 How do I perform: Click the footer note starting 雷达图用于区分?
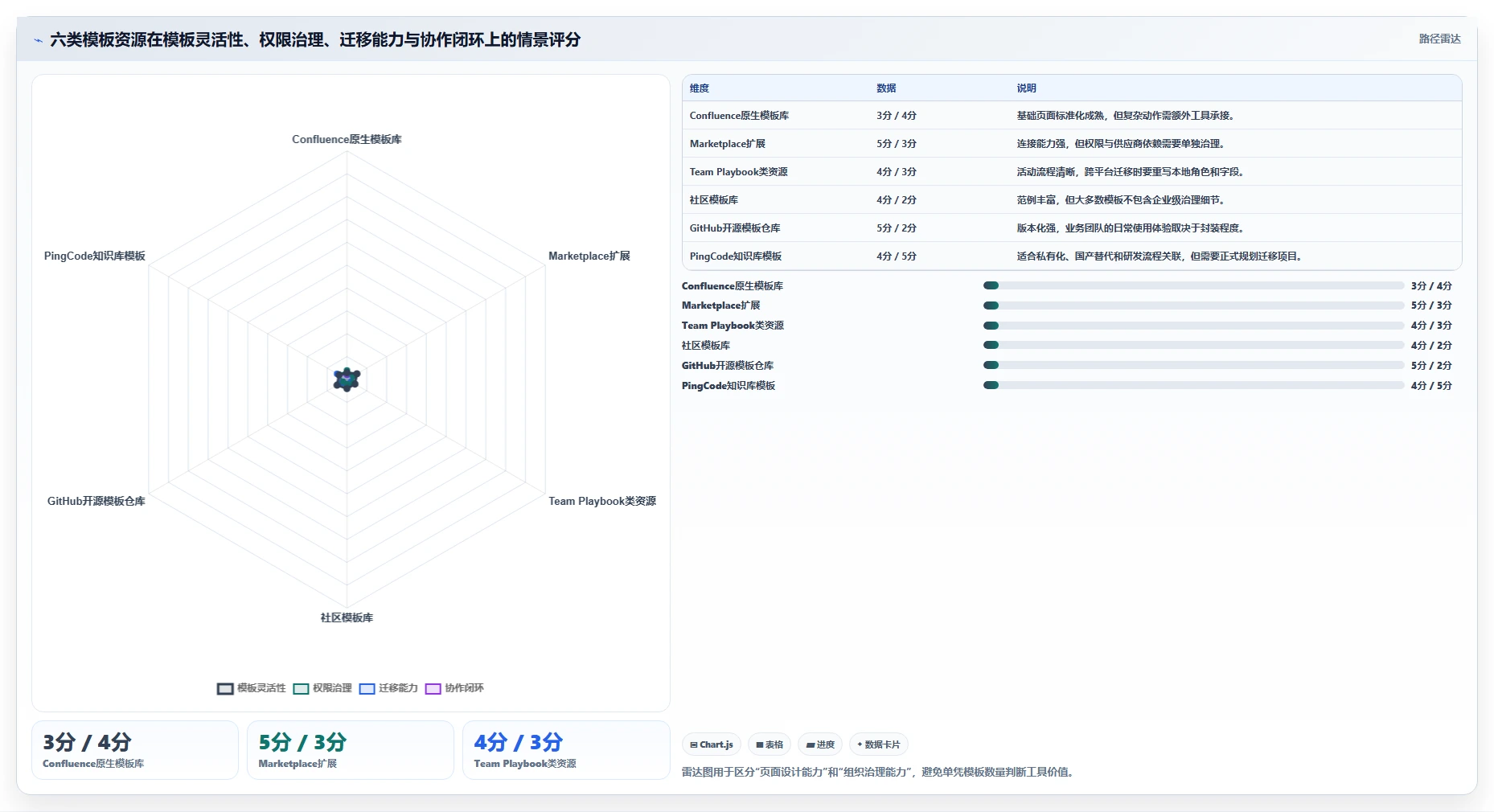click(x=880, y=772)
